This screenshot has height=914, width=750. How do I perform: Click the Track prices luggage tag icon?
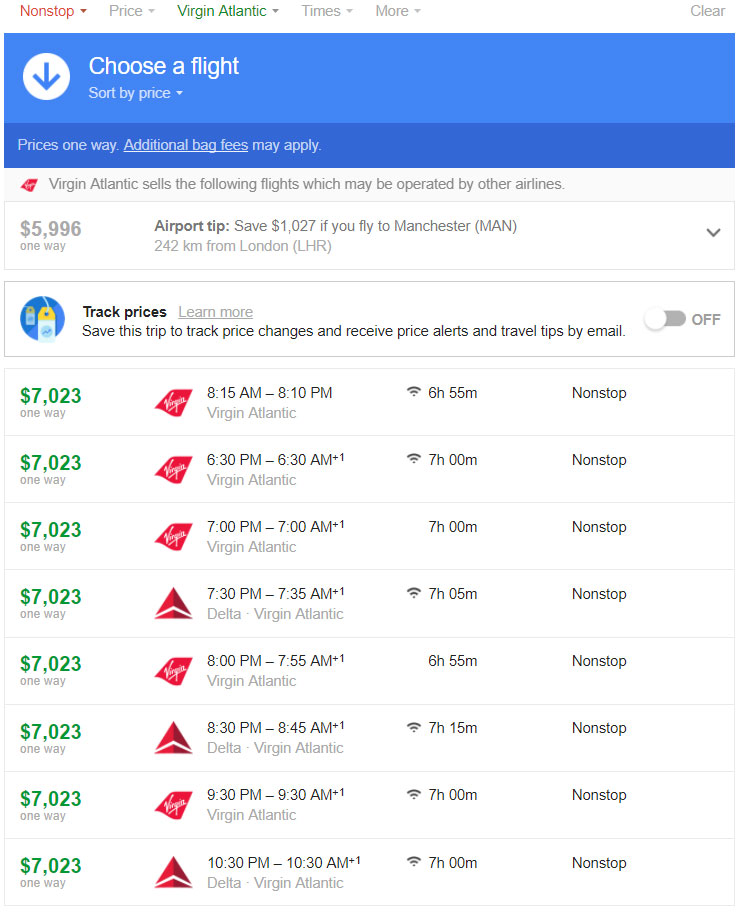pyautogui.click(x=43, y=319)
